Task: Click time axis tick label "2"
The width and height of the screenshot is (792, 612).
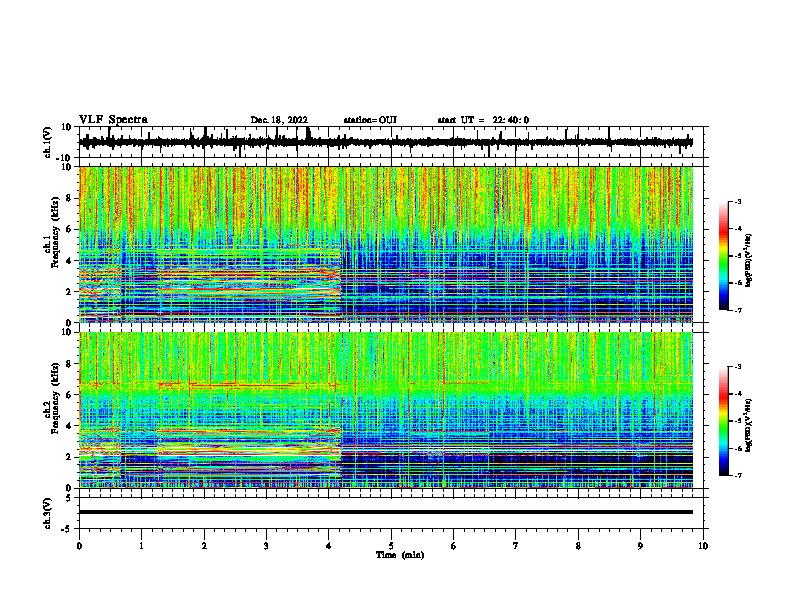Action: (x=204, y=546)
